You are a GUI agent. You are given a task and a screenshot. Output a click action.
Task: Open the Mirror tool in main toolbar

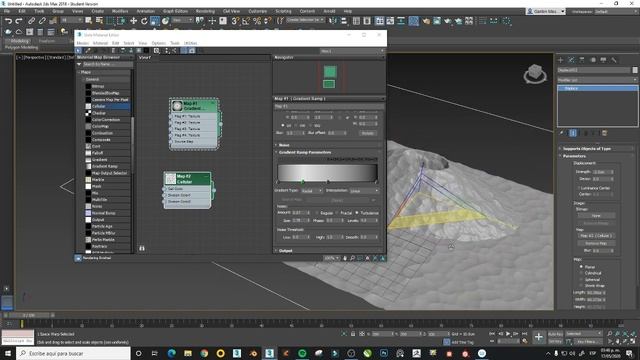tap(333, 21)
